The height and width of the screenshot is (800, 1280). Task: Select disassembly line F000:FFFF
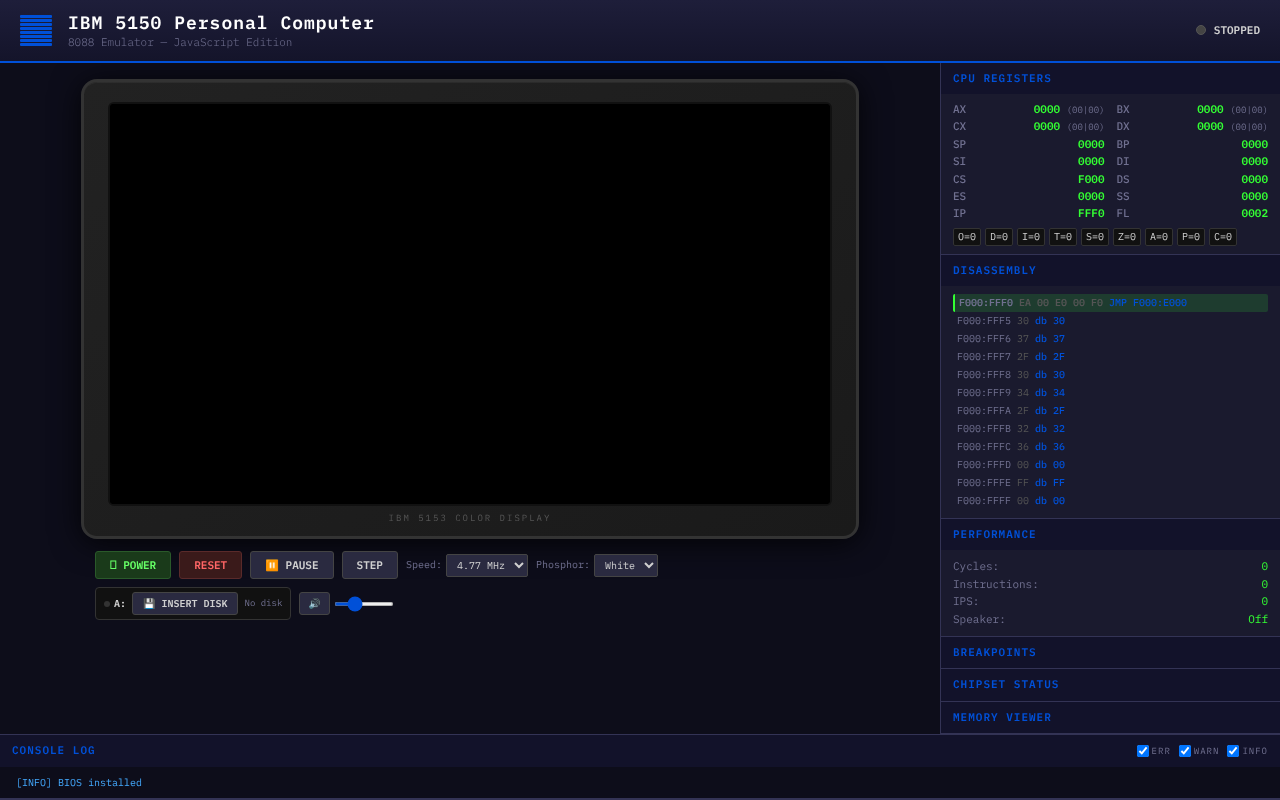click(x=1110, y=501)
